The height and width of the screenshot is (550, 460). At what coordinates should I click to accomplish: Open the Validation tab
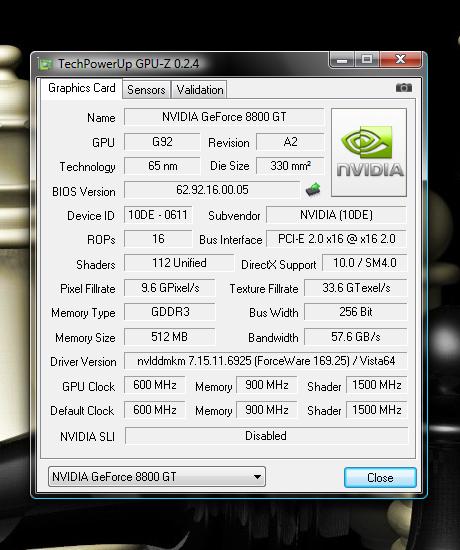pyautogui.click(x=200, y=90)
